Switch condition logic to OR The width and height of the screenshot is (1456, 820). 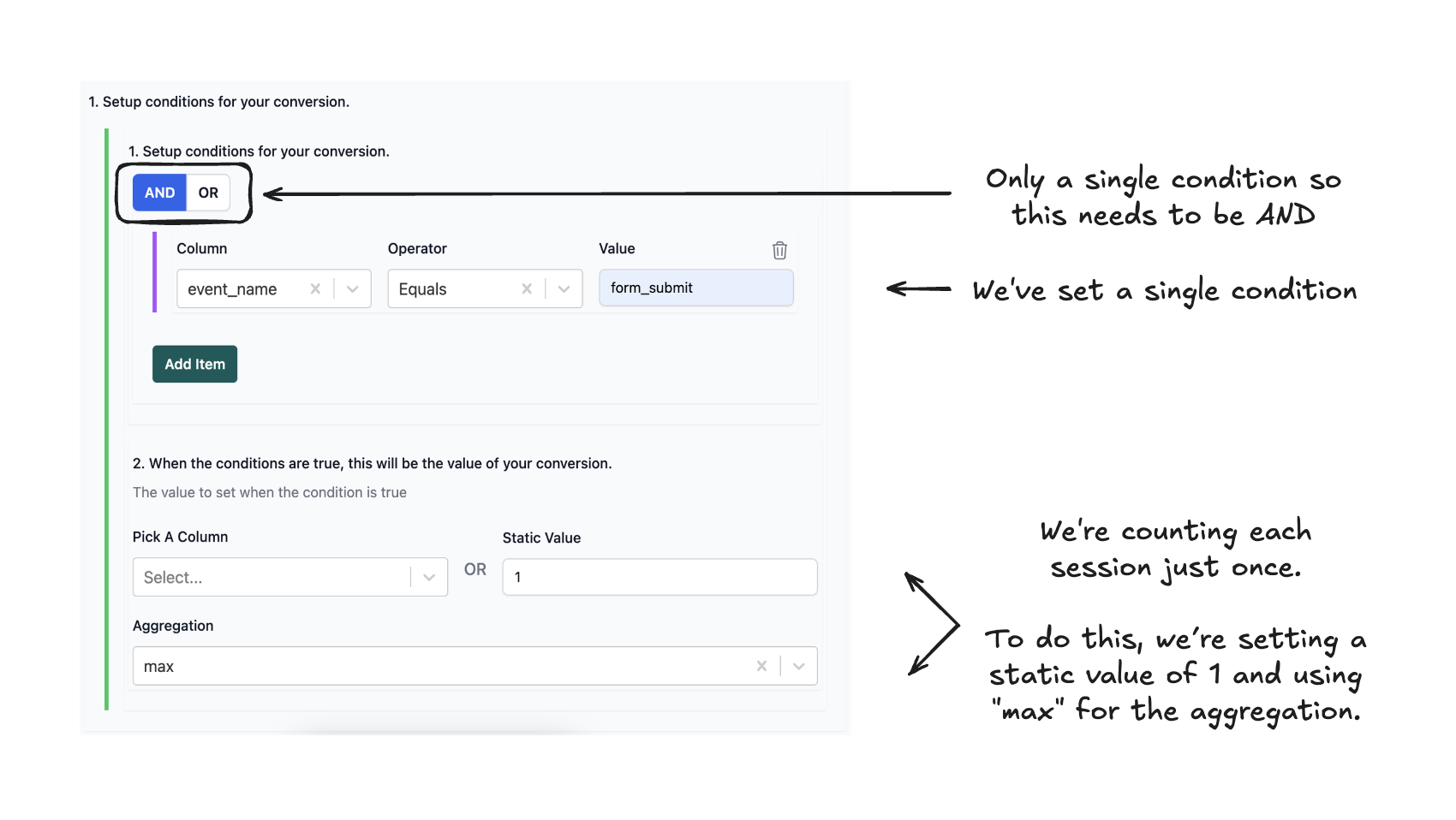(x=208, y=193)
